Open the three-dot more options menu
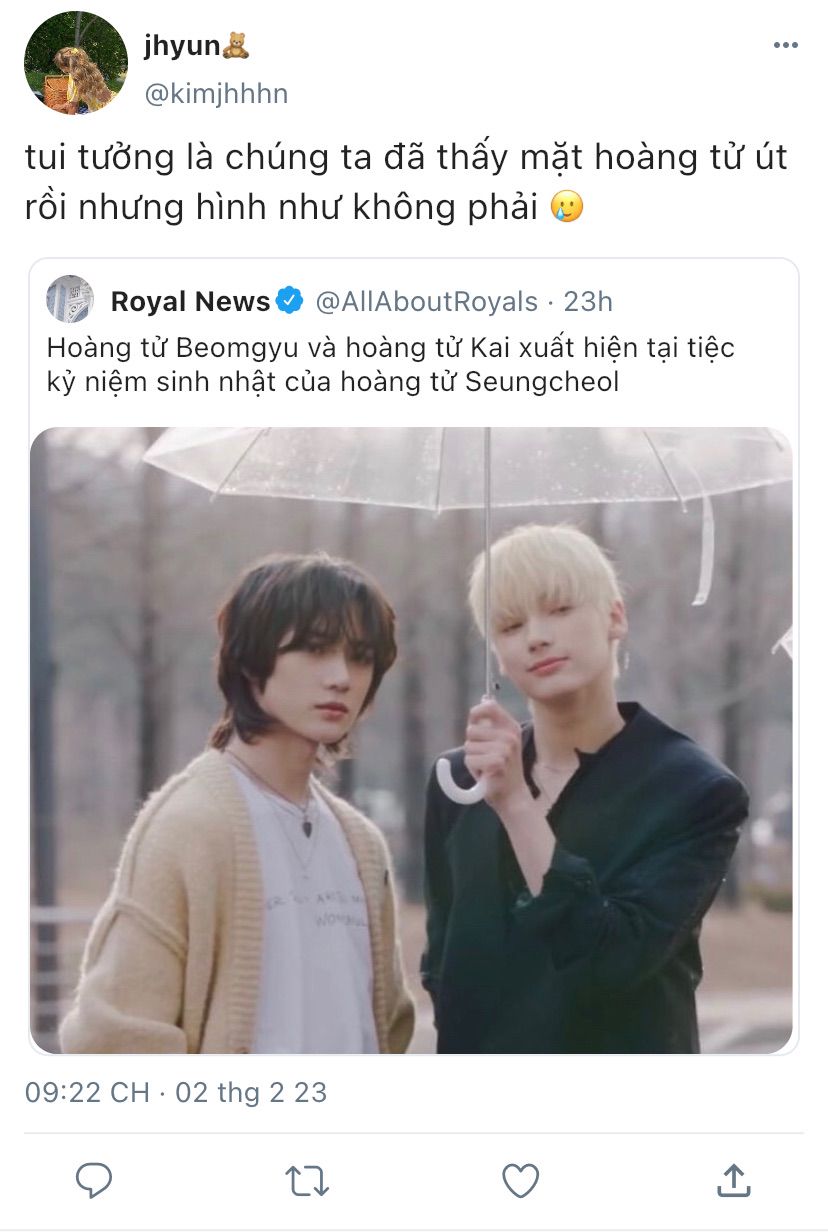This screenshot has width=828, height=1232. 786,45
